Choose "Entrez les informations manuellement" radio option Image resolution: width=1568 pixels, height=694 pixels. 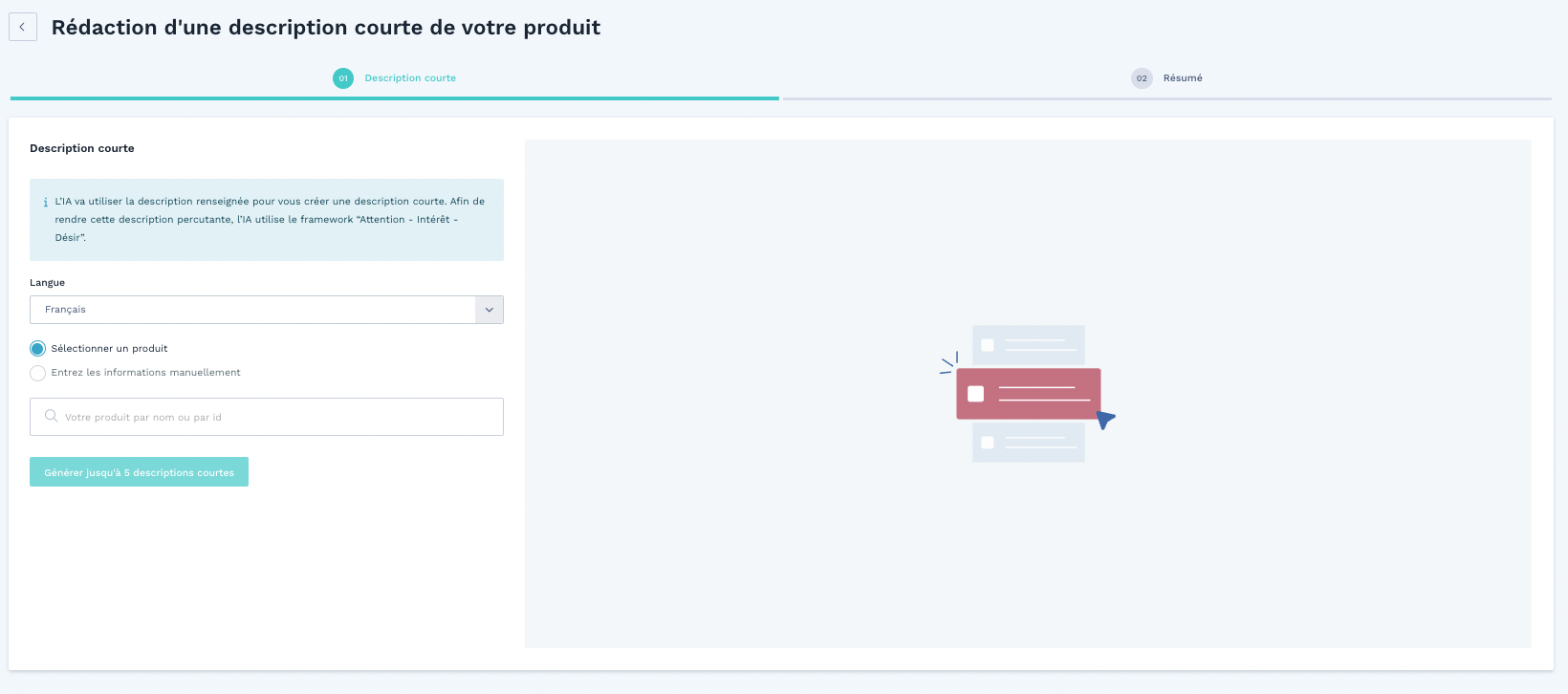click(x=38, y=373)
